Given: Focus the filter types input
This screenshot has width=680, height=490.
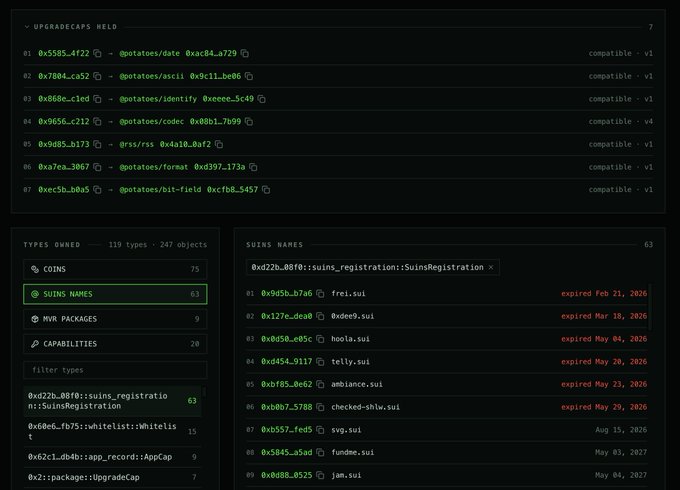Looking at the screenshot, I should [115, 370].
